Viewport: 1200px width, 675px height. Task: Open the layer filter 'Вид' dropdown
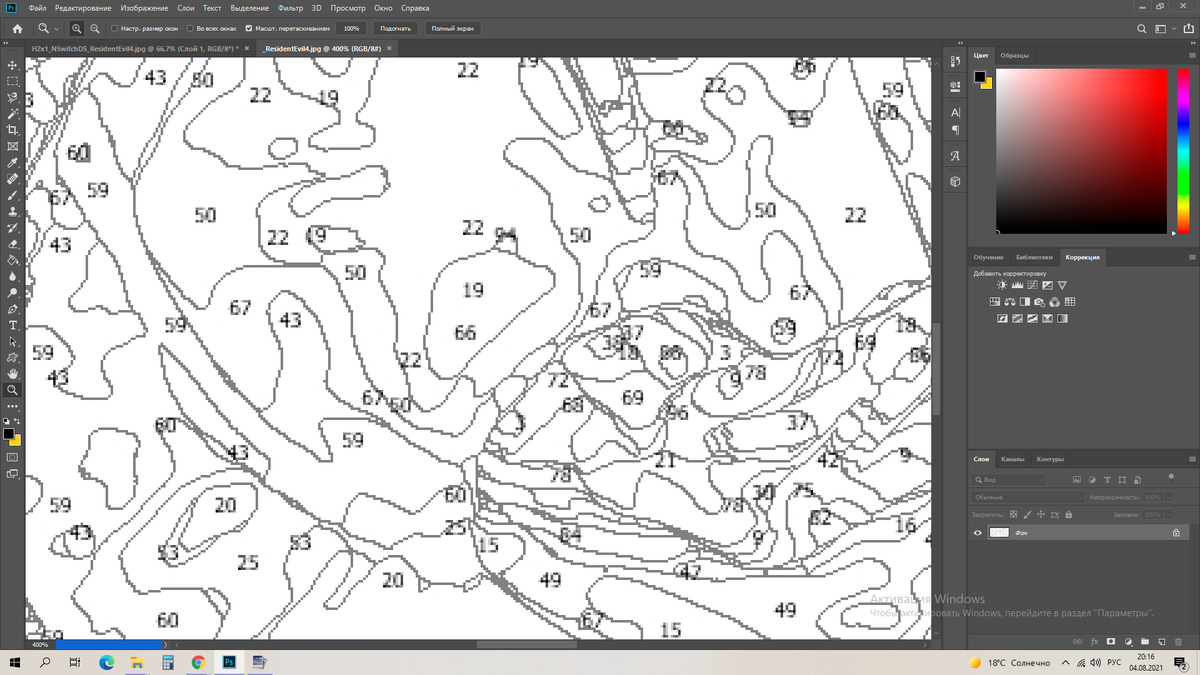[x=1008, y=480]
